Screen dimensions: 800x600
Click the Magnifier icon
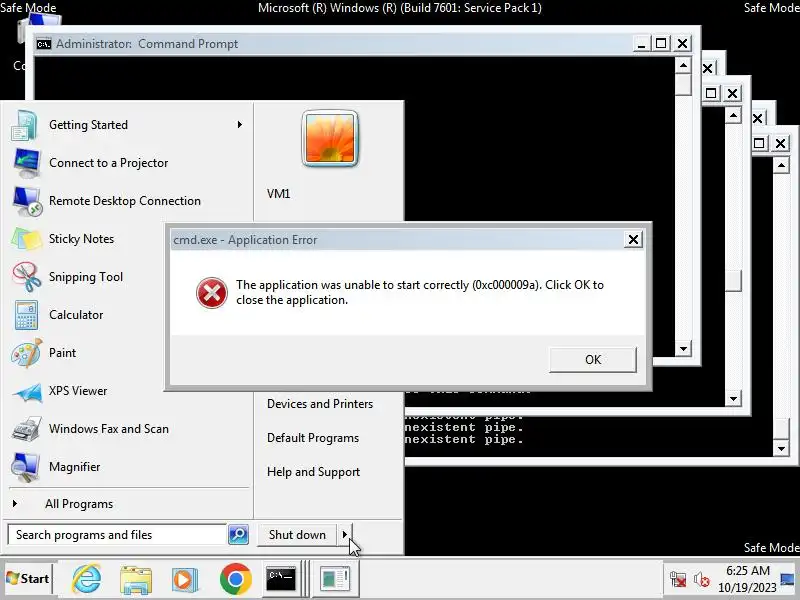pos(26,467)
